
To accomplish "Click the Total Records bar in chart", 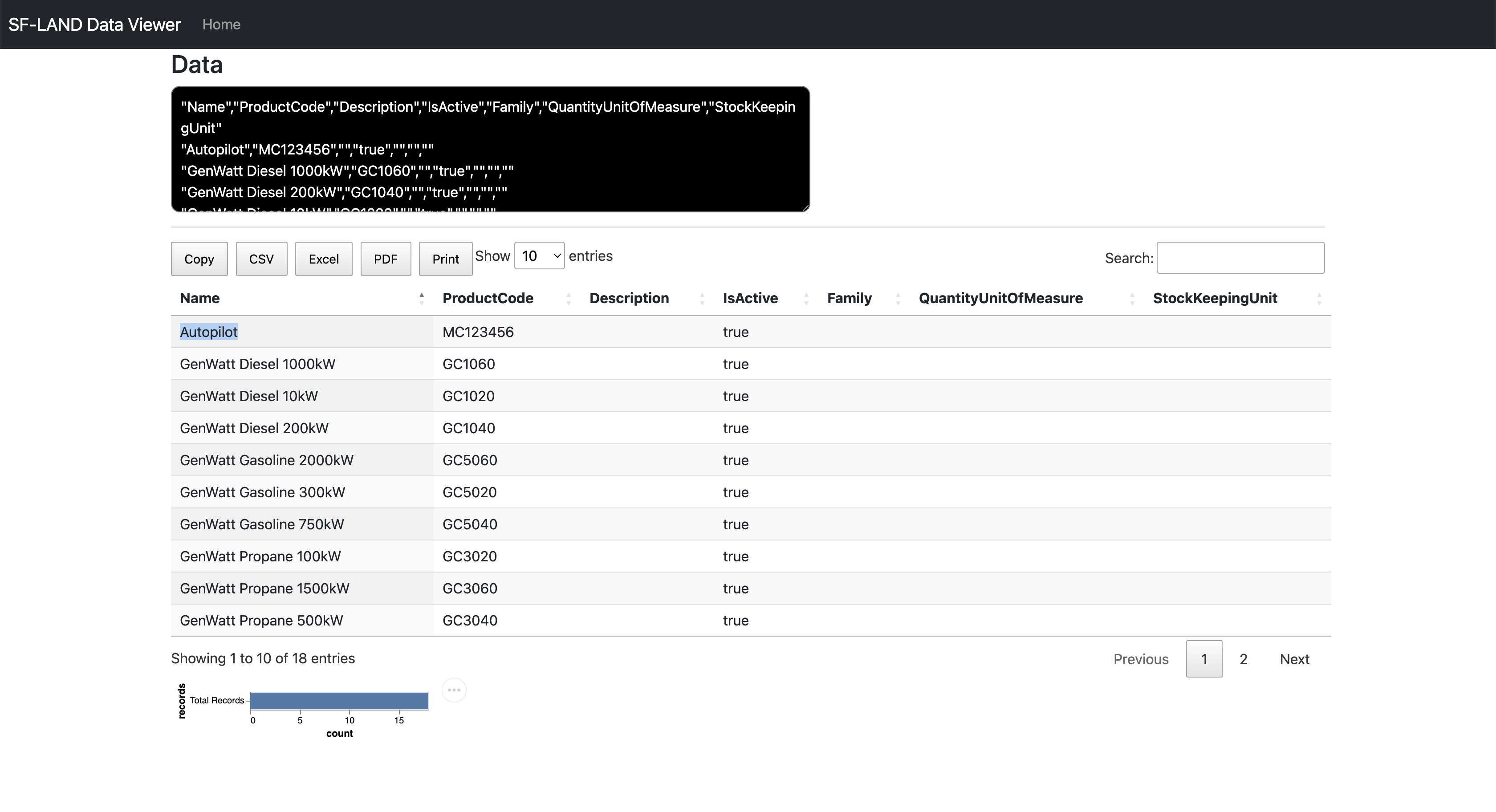I will (x=340, y=700).
